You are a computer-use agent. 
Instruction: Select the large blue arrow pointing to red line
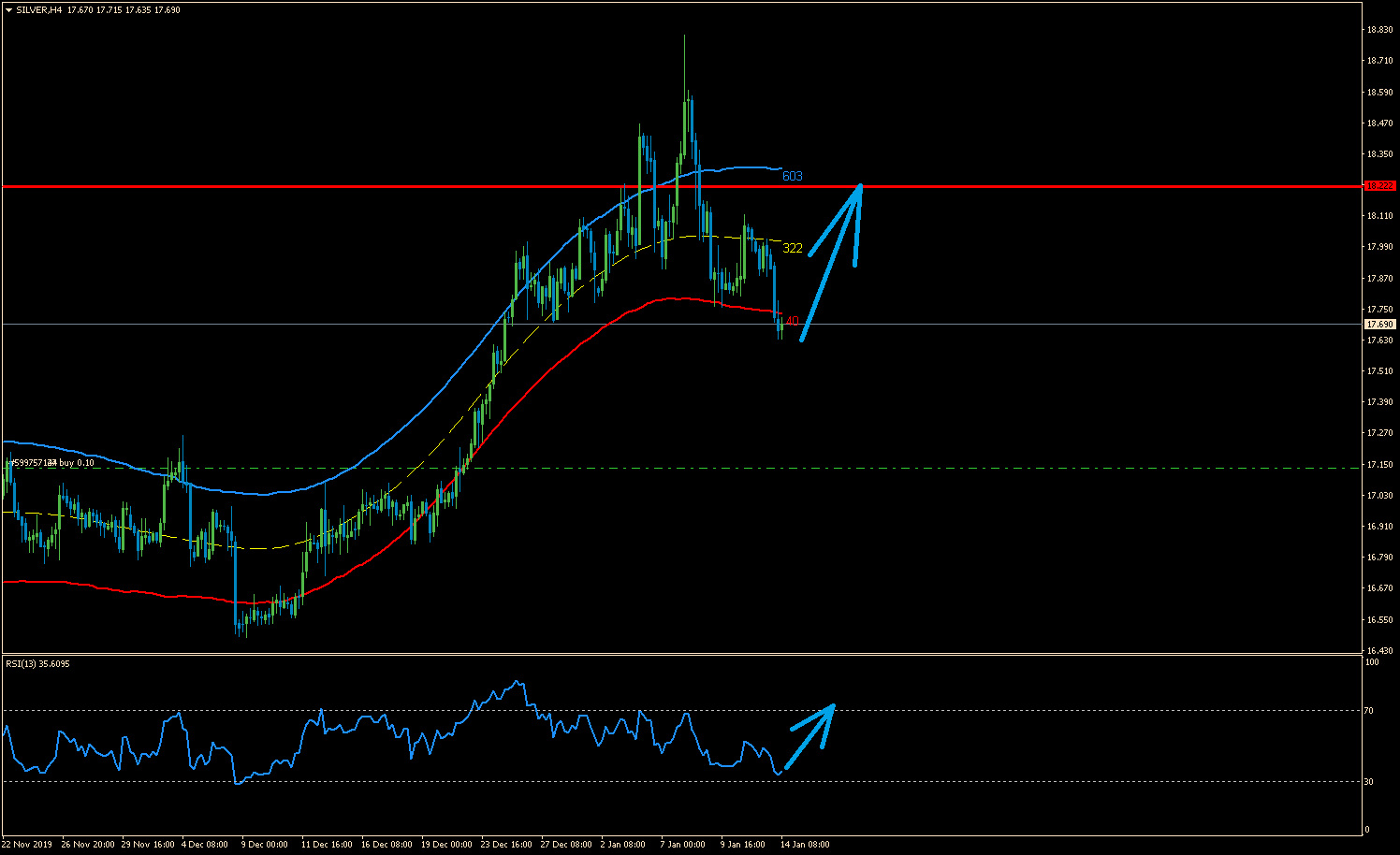tap(831, 262)
